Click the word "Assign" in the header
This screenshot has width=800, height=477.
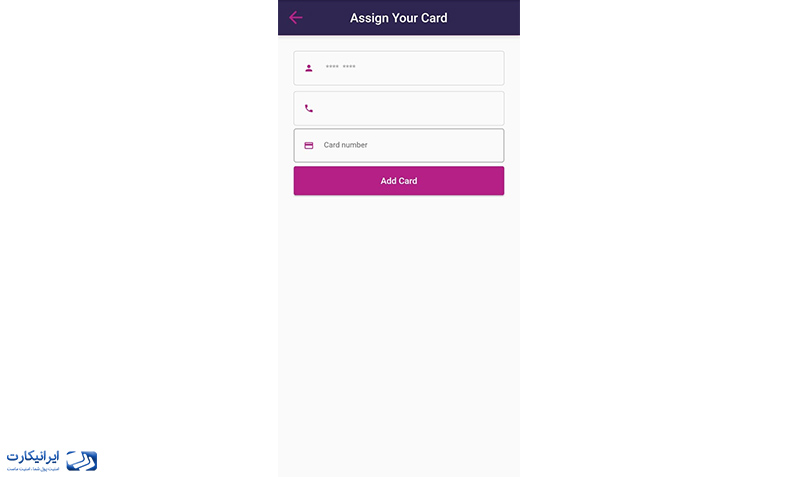pos(368,18)
